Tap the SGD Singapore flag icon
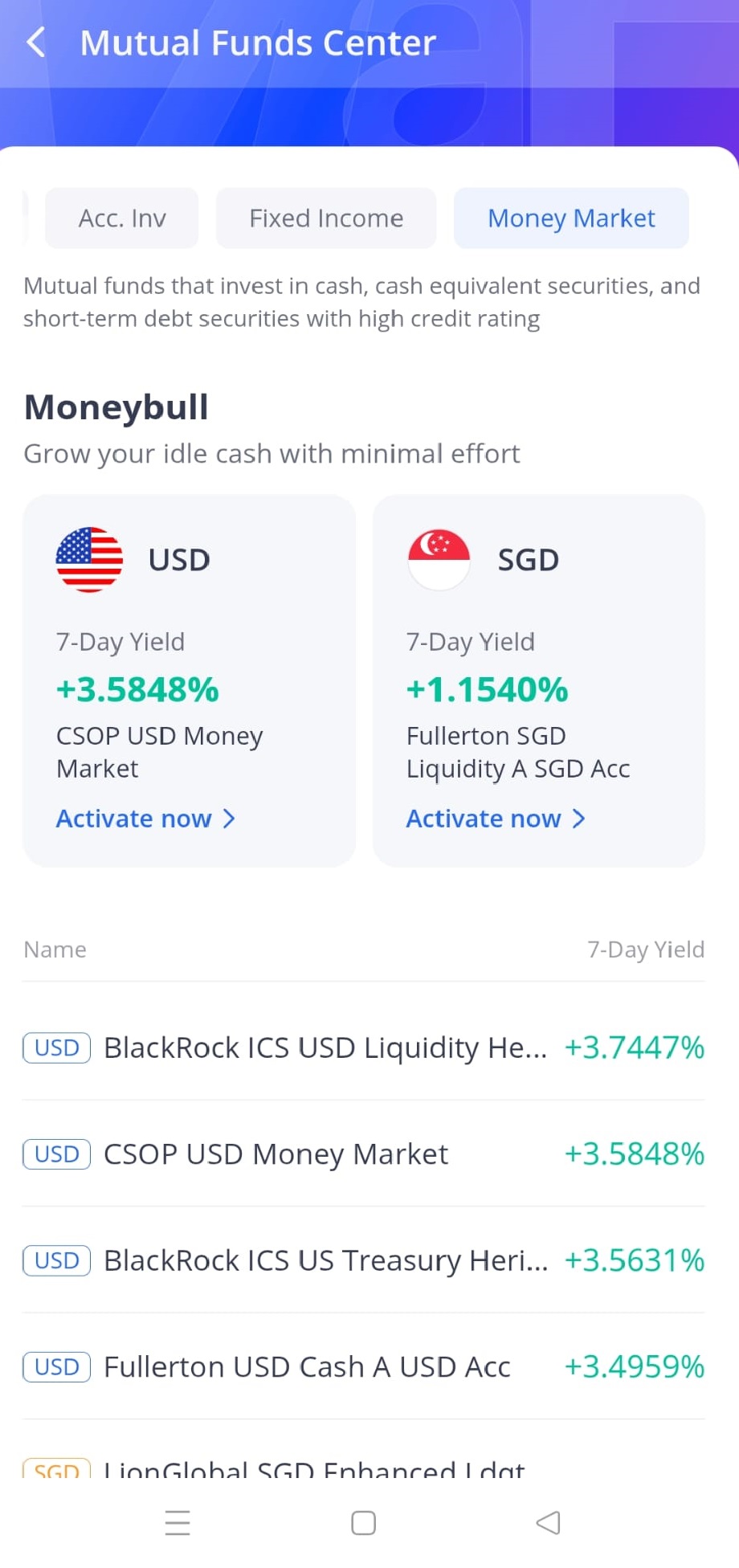Image resolution: width=739 pixels, height=1568 pixels. [439, 559]
